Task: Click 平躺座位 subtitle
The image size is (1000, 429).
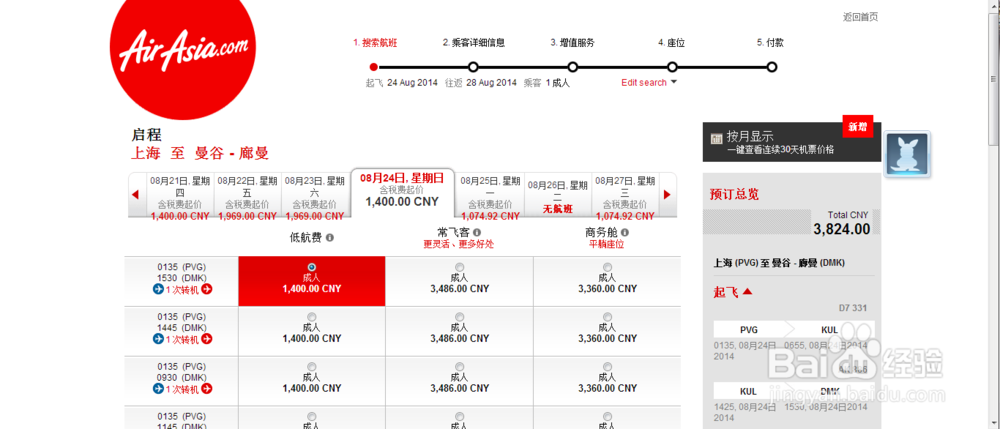Action: [x=606, y=244]
